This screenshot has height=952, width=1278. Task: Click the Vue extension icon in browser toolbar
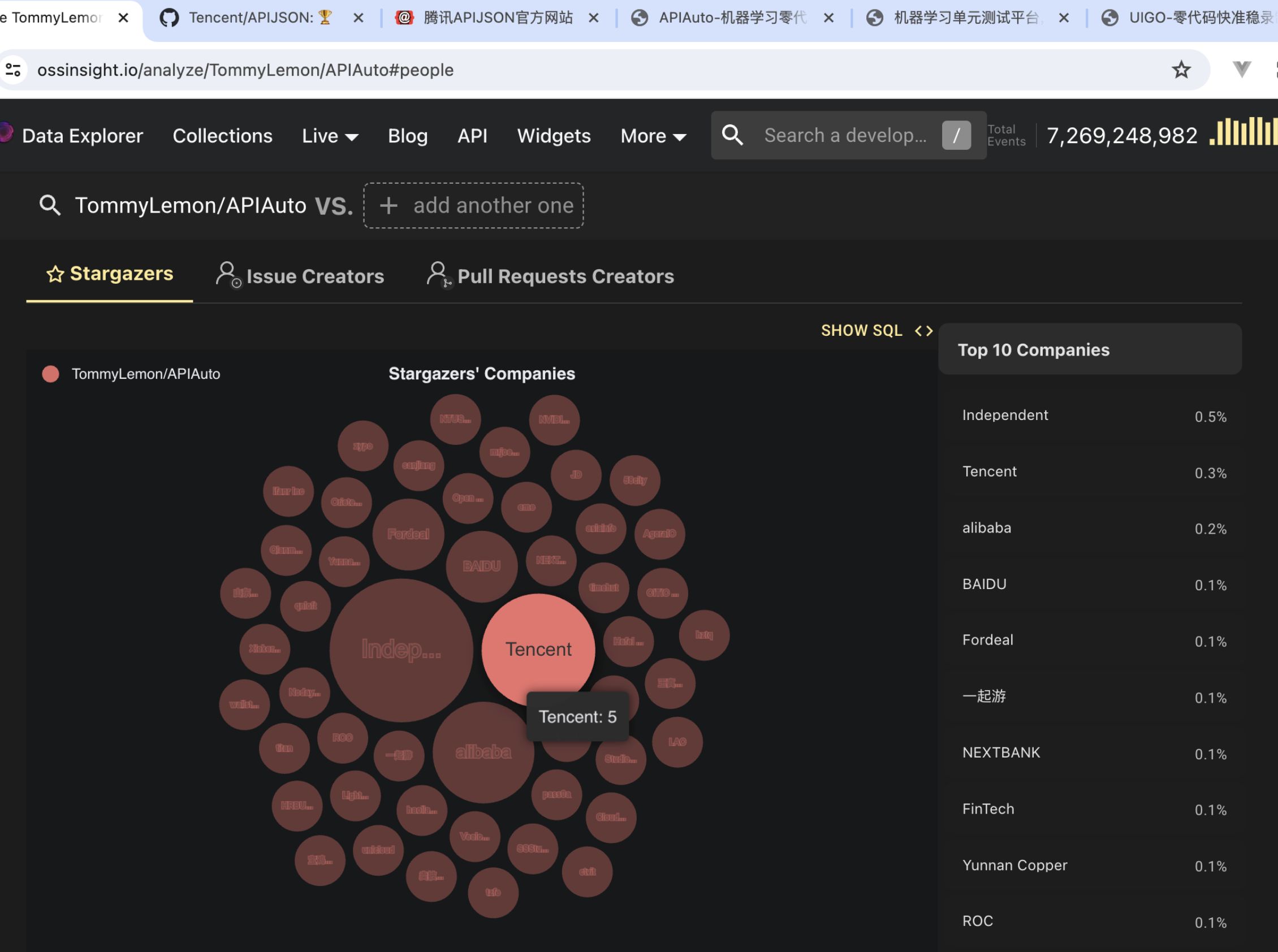[x=1241, y=70]
